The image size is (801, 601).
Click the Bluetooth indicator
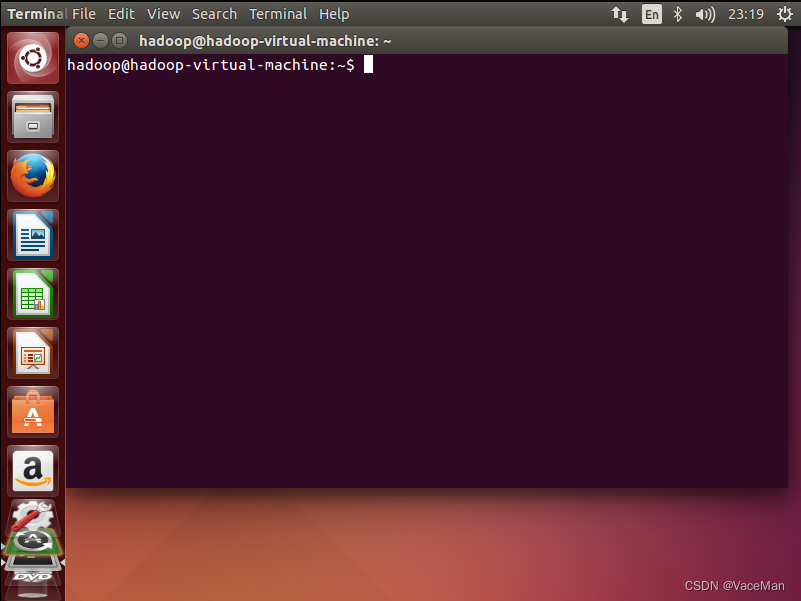(x=678, y=14)
